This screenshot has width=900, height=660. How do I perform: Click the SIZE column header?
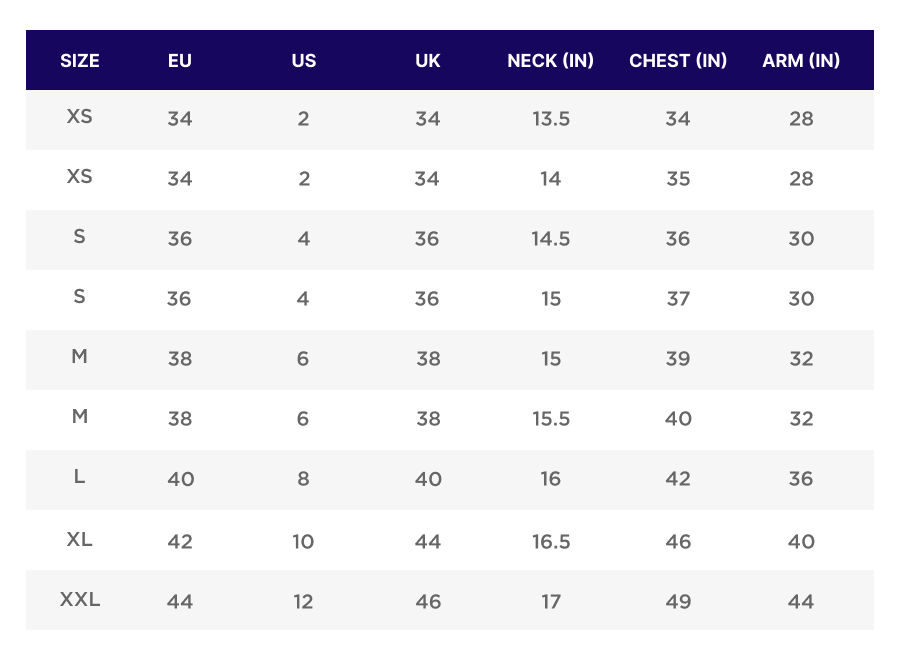pyautogui.click(x=80, y=60)
